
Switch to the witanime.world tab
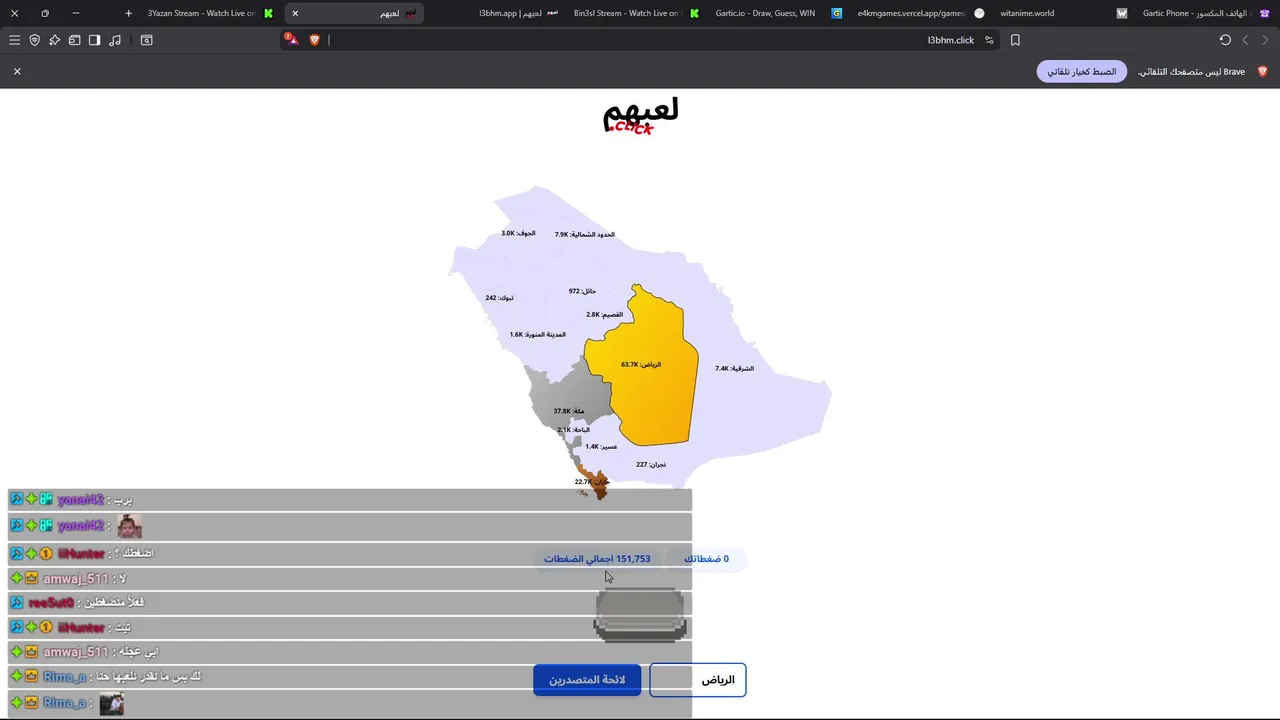tap(1062, 13)
